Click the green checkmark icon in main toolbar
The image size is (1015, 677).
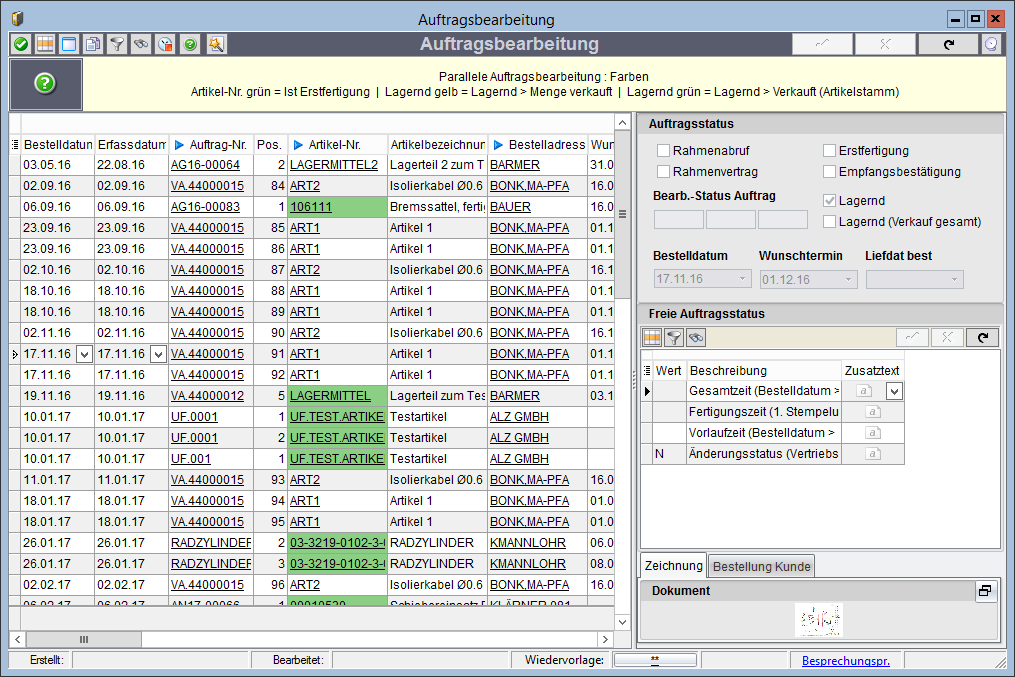pyautogui.click(x=21, y=44)
